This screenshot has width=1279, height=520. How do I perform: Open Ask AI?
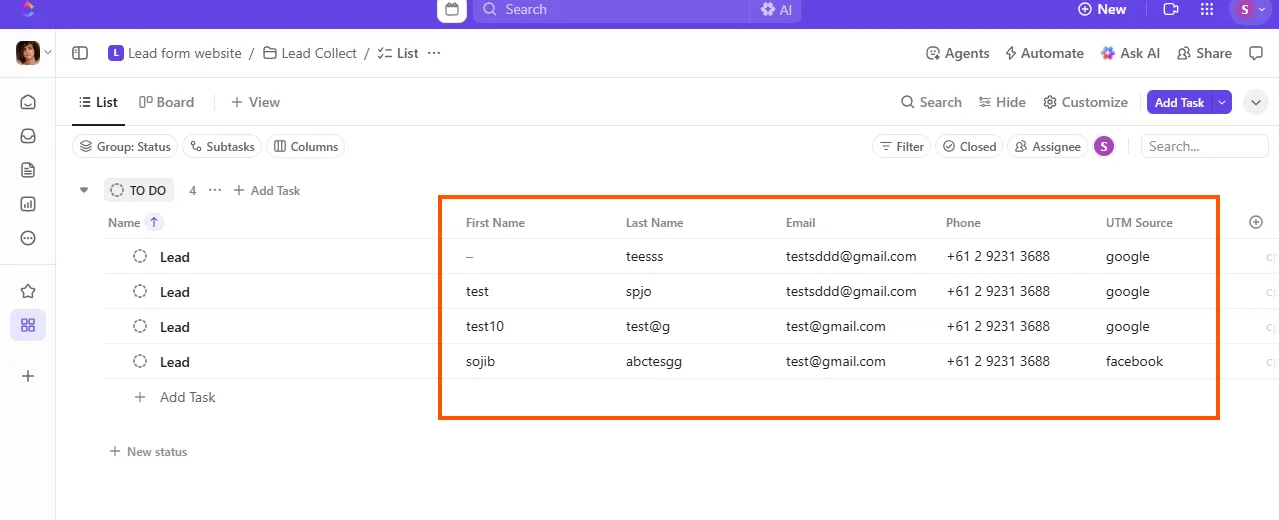pyautogui.click(x=1130, y=53)
